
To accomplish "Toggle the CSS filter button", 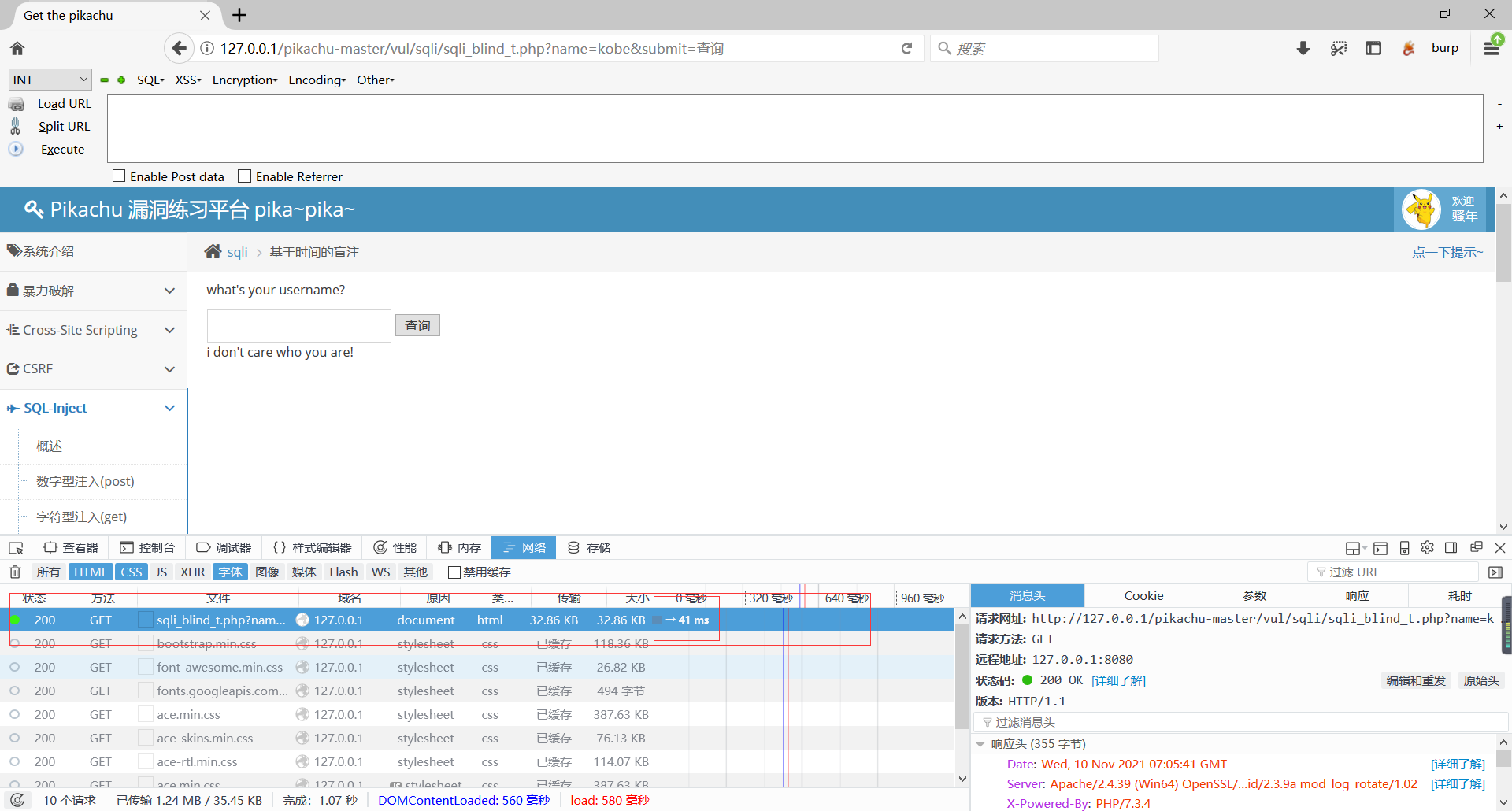I will [132, 572].
